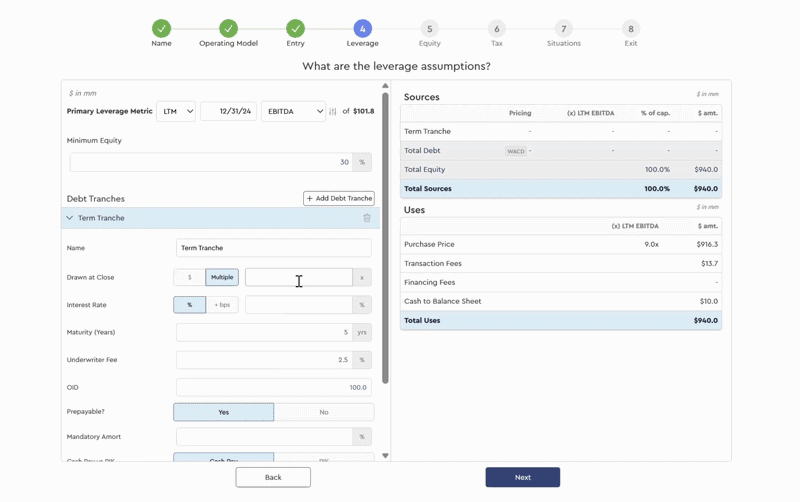Switch Drawn at Close to dollar mode
This screenshot has height=502, width=800.
pyautogui.click(x=190, y=277)
